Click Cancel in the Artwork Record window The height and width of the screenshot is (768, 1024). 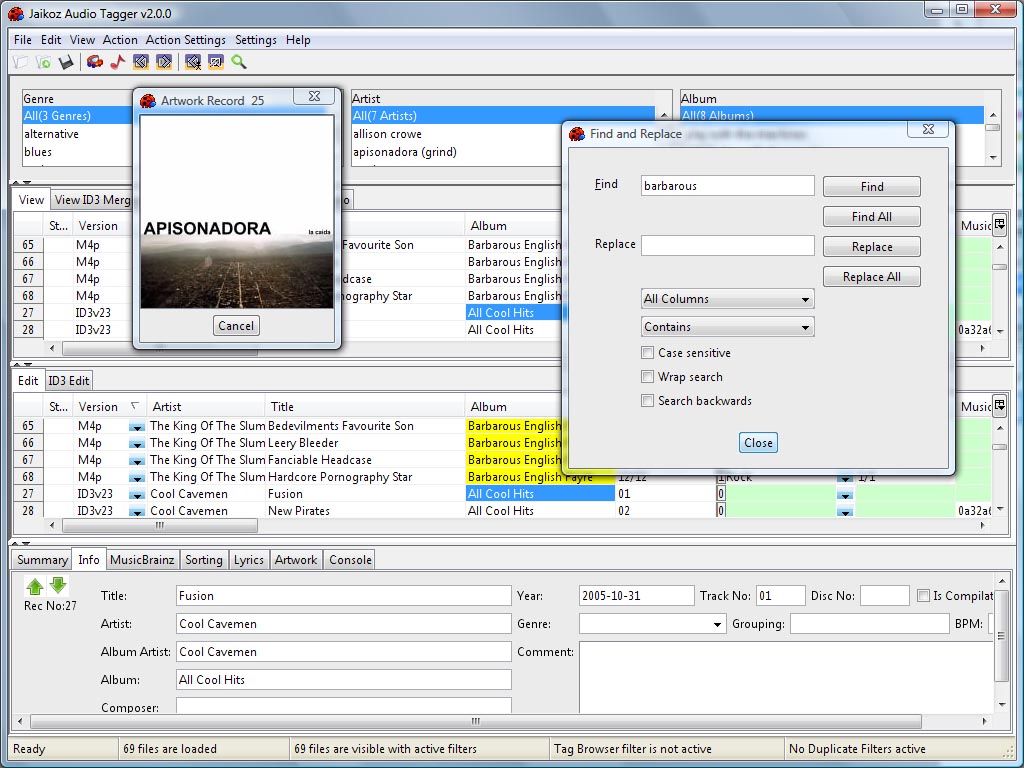tap(236, 326)
